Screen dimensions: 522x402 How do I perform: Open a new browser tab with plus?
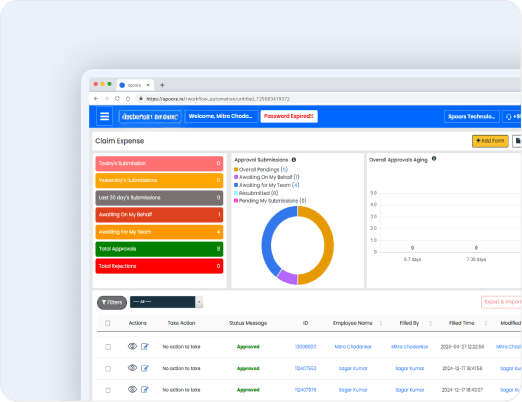[162, 85]
